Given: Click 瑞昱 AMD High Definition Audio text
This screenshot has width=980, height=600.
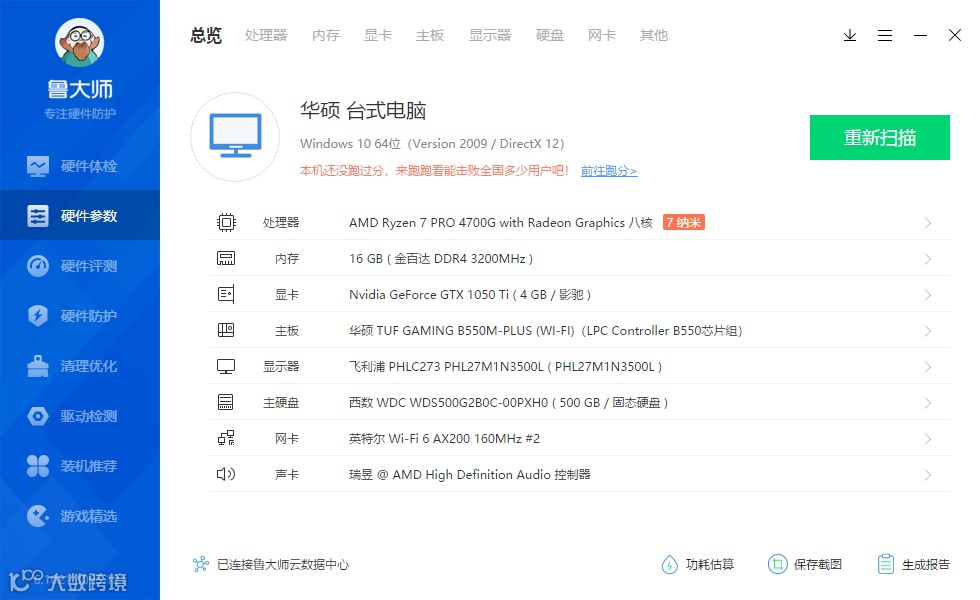Looking at the screenshot, I should point(469,474).
